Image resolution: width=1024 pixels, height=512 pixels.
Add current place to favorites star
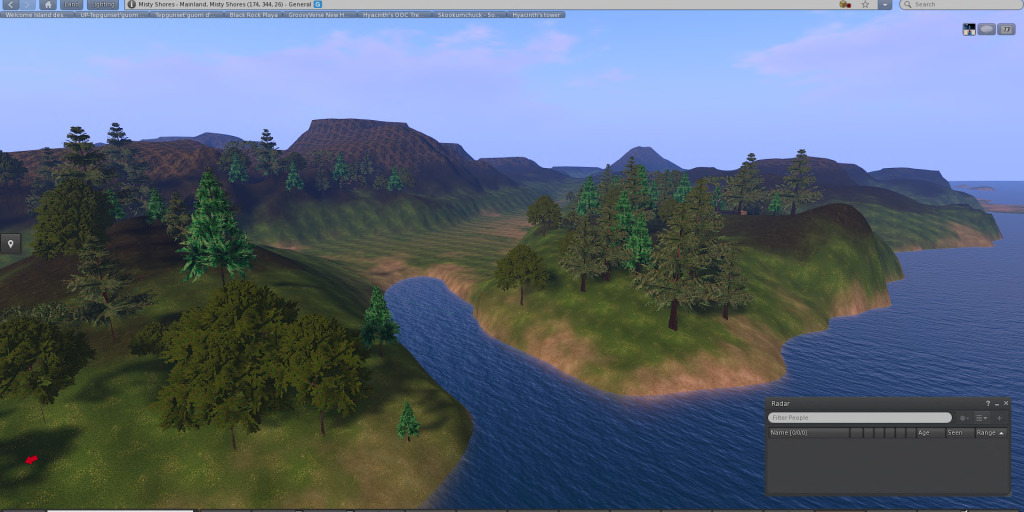865,5
